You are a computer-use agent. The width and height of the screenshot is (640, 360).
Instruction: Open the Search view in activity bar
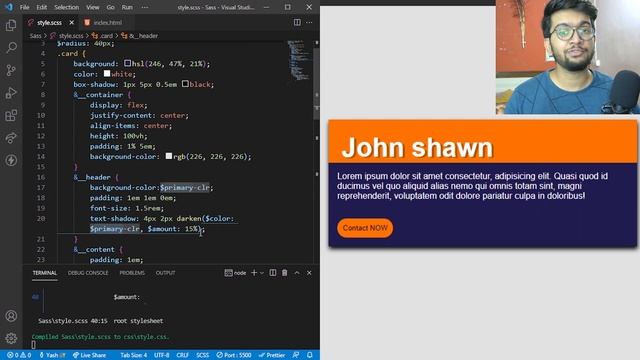(11, 48)
